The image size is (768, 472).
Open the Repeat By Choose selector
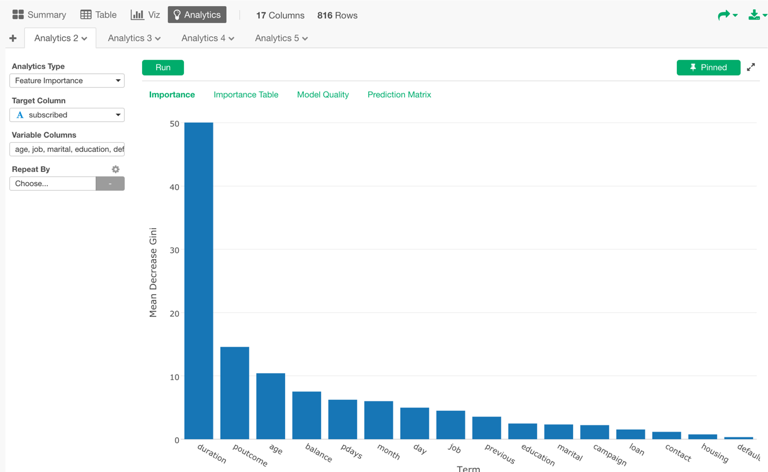tap(53, 184)
